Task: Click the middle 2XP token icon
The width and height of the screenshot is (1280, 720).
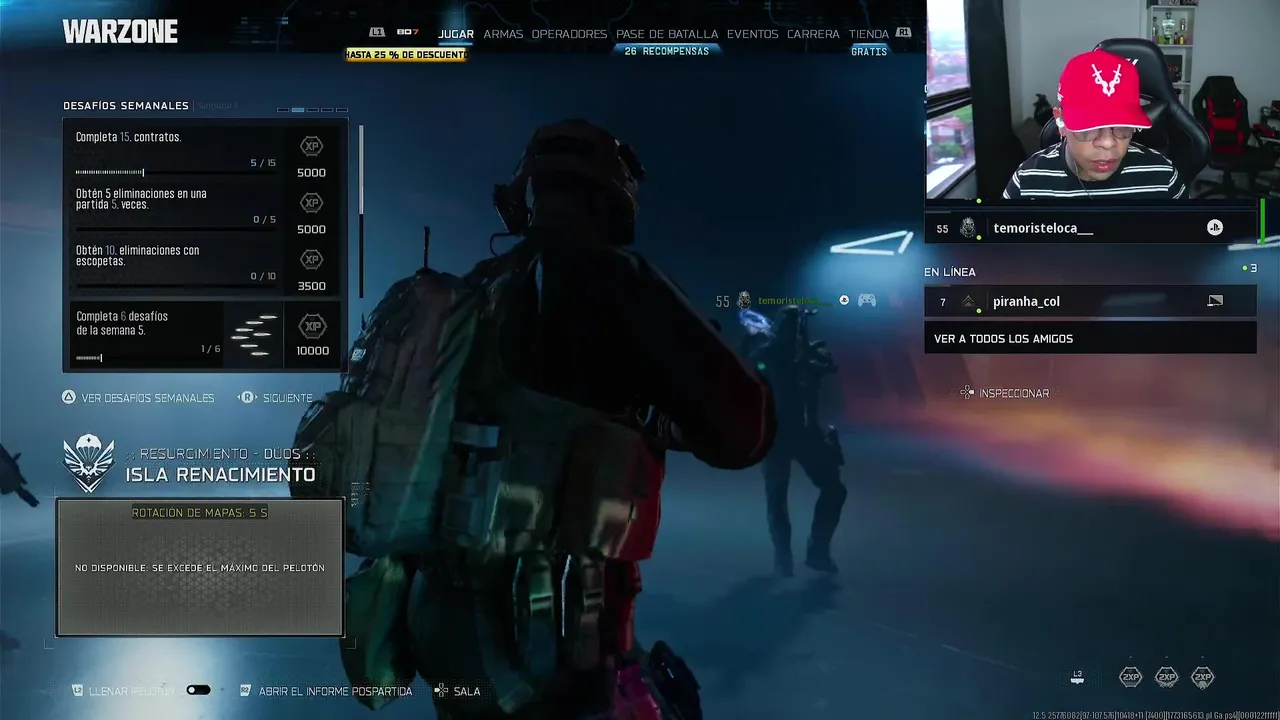Action: (1166, 677)
